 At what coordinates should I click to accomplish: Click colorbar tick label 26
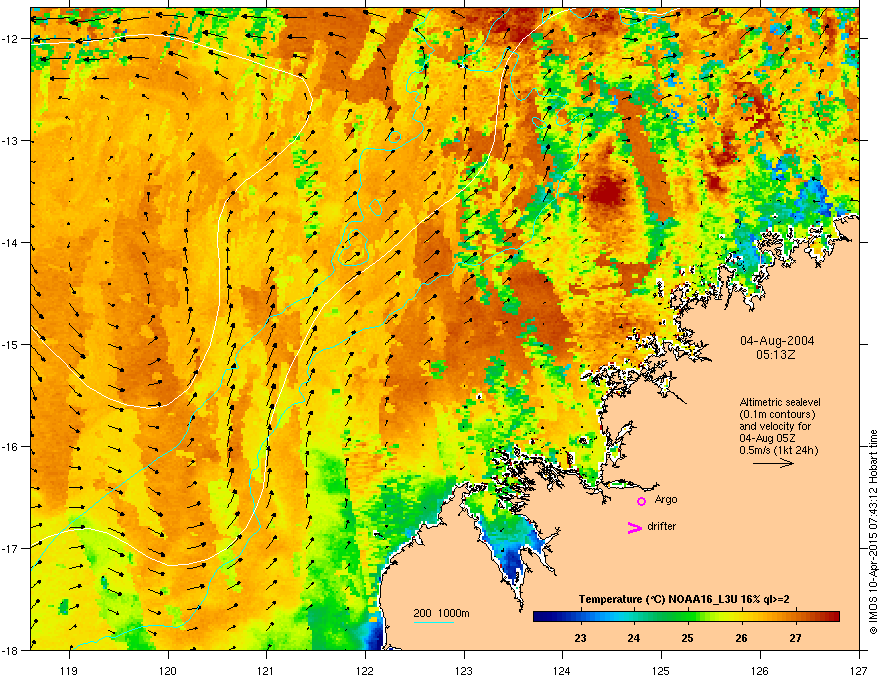coord(741,638)
